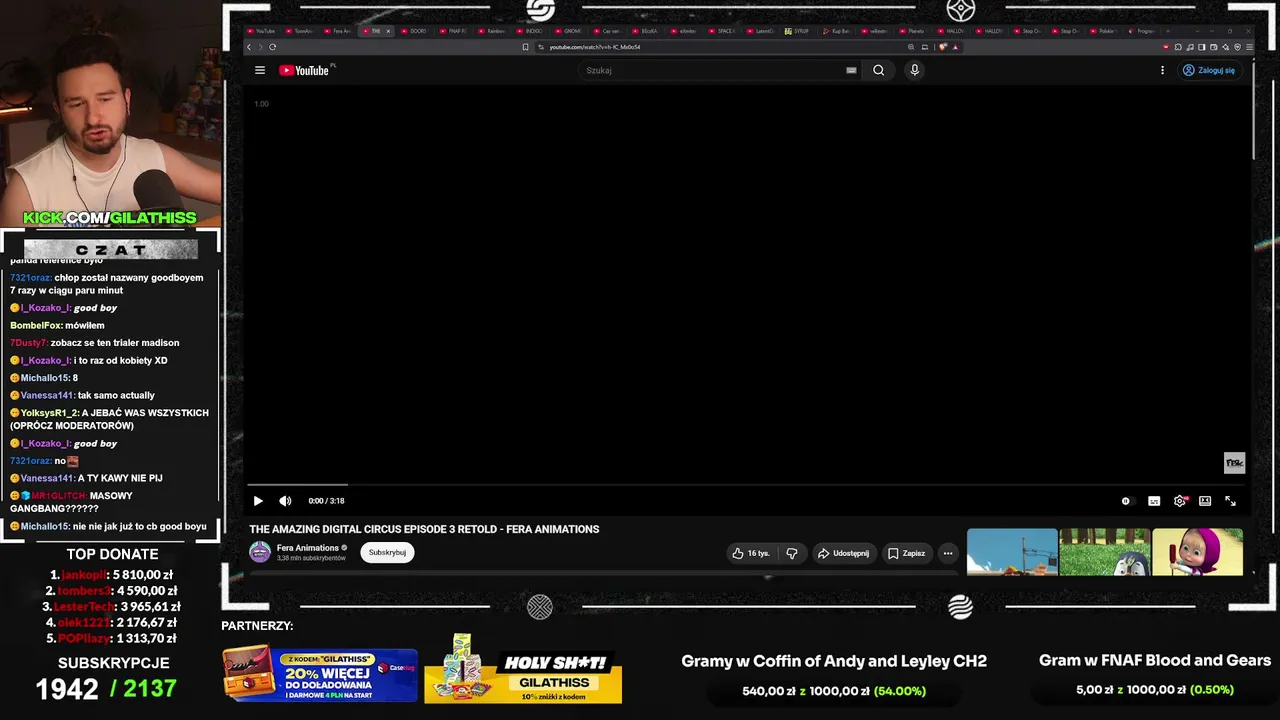Viewport: 1280px width, 720px height.
Task: Click the magnifier search button
Action: pyautogui.click(x=878, y=70)
